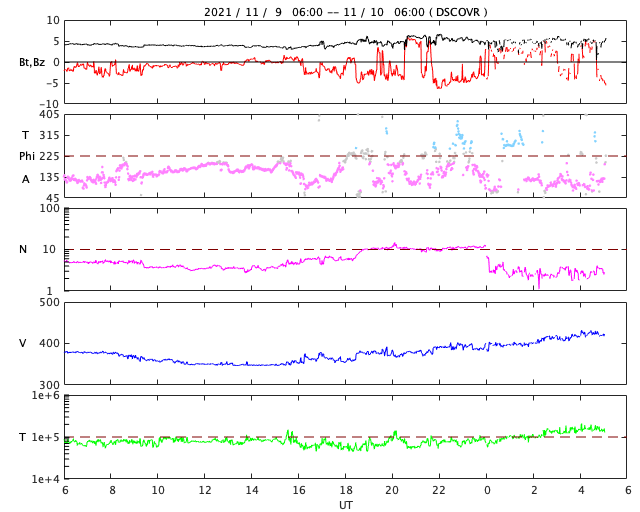Click the '1e+5' temperature tick label
Viewport: 640px width, 512px height.
(45, 437)
